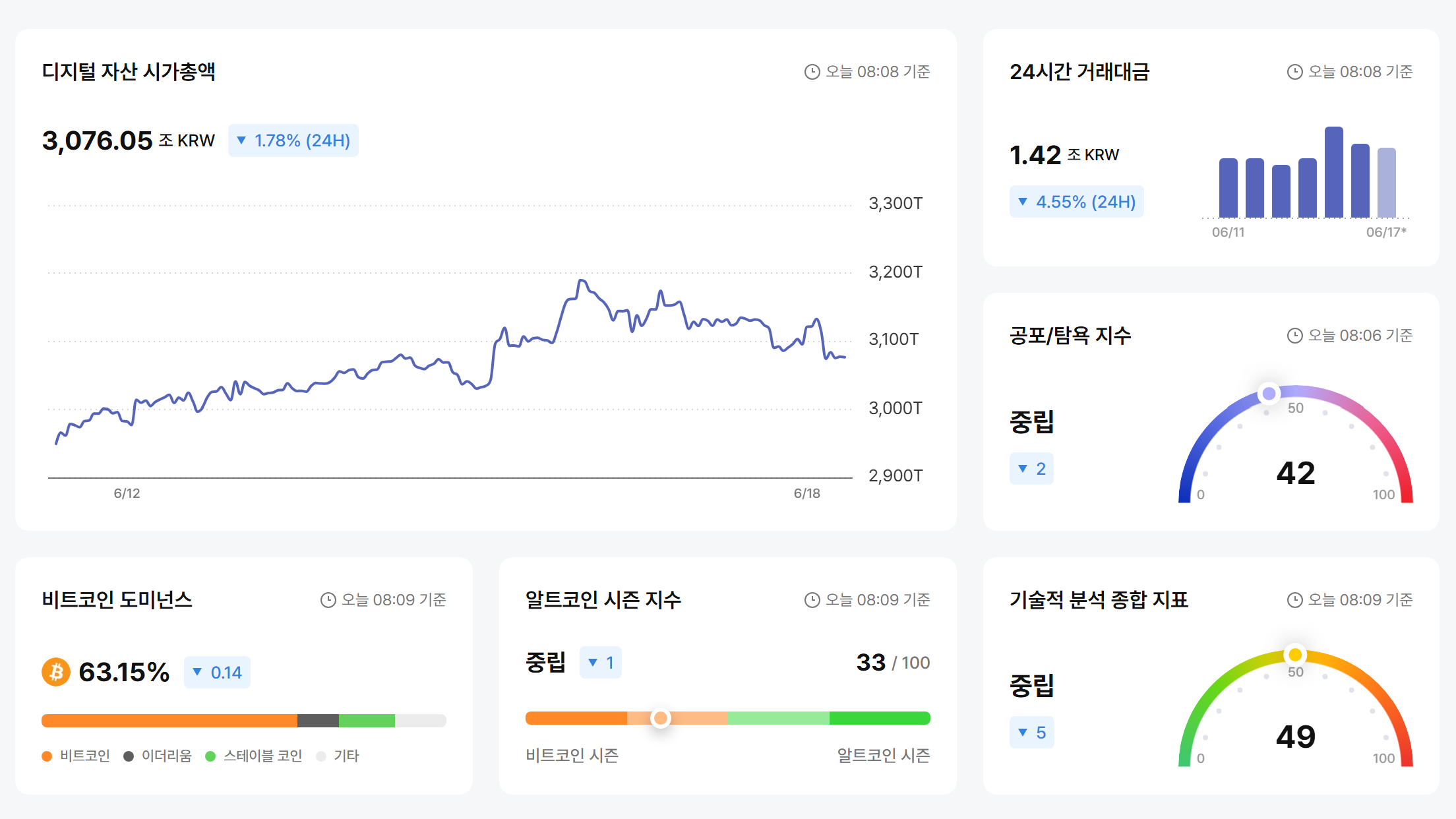The height and width of the screenshot is (819, 1456).
Task: Click the 63.15% dominance value
Action: [x=124, y=672]
